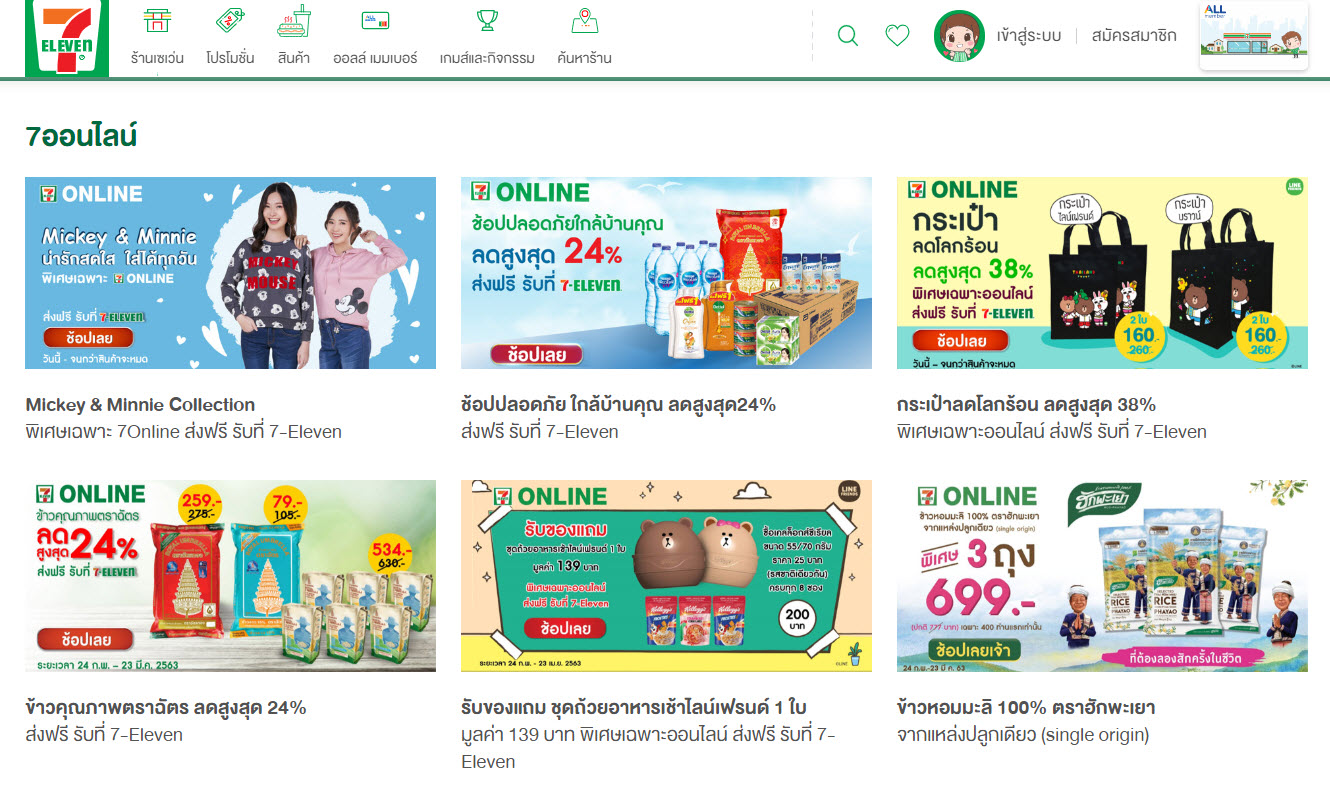Open the ค้นหาร้าน map pin icon
The height and width of the screenshot is (787, 1330).
pyautogui.click(x=584, y=21)
